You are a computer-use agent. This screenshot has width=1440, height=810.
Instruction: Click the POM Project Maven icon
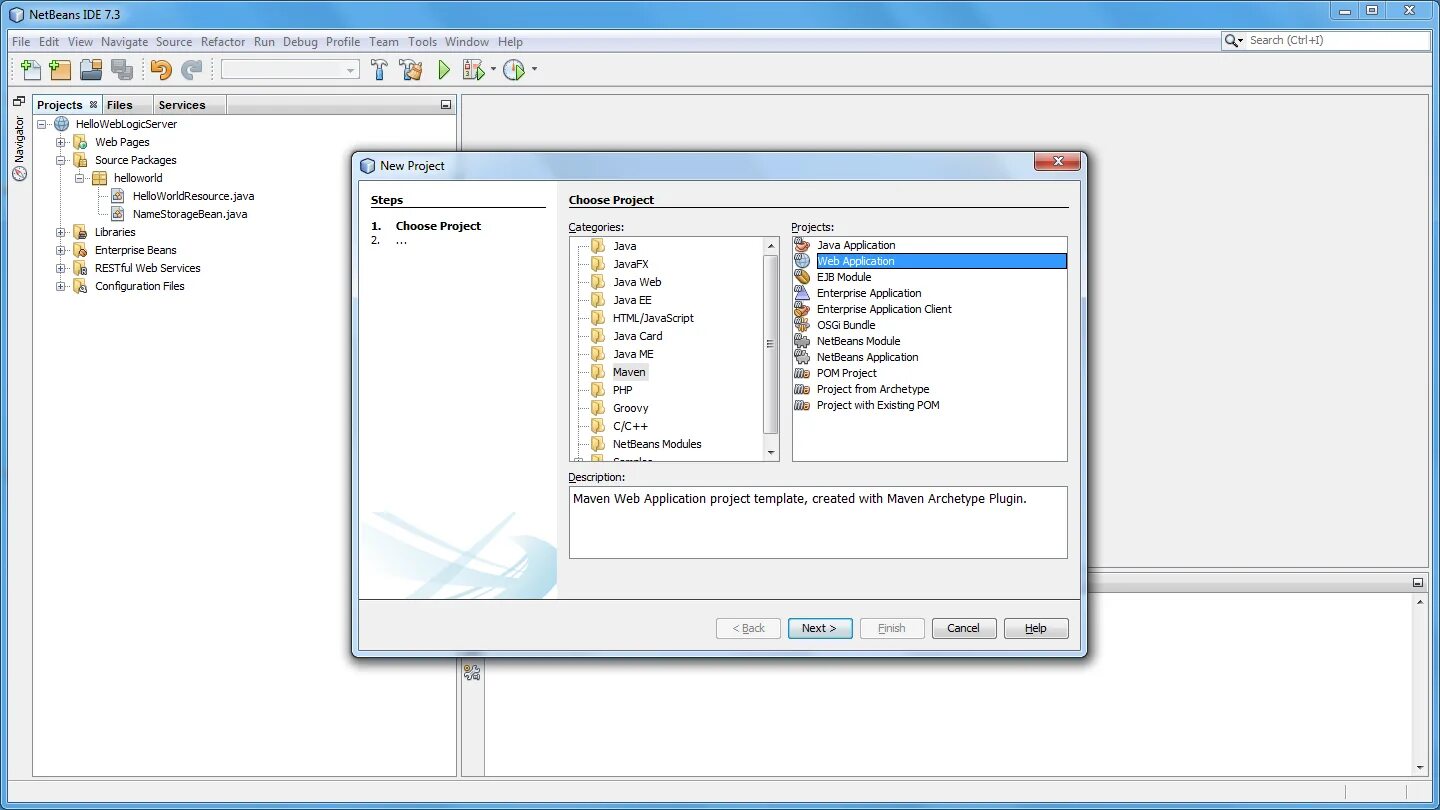(802, 373)
